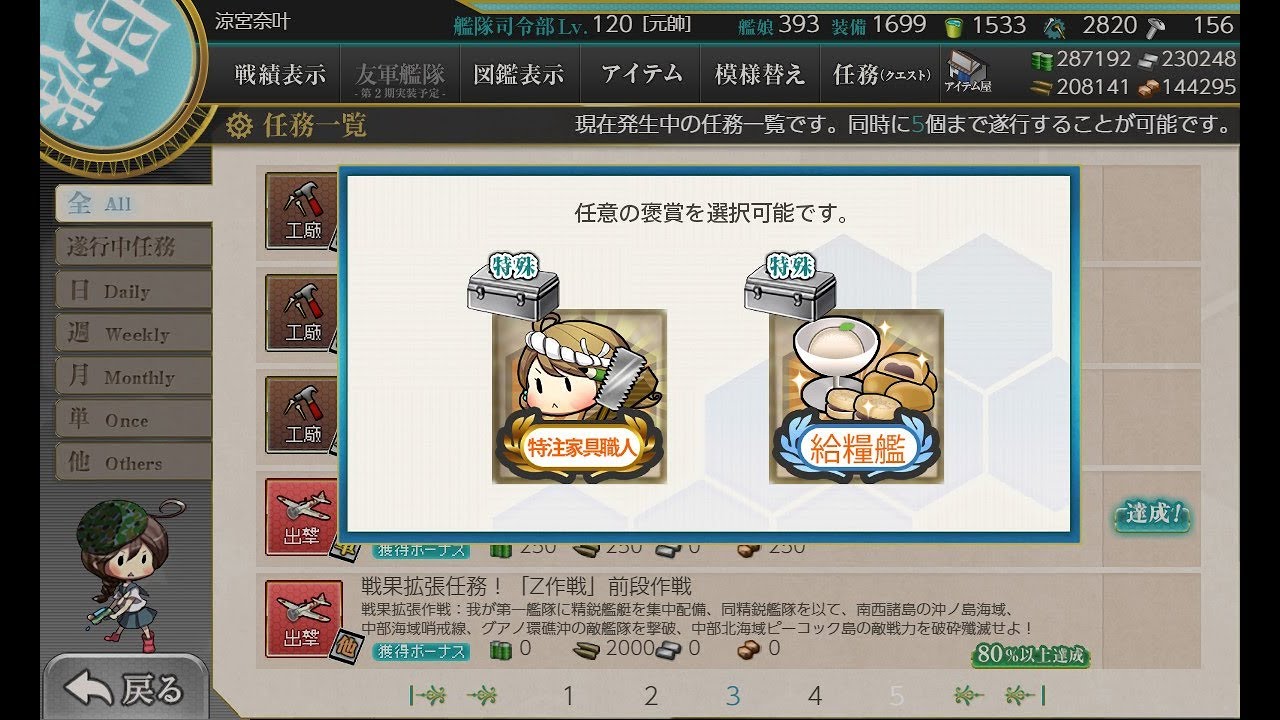
Task: Open the 図鑑表示 menu
Action: tap(518, 74)
